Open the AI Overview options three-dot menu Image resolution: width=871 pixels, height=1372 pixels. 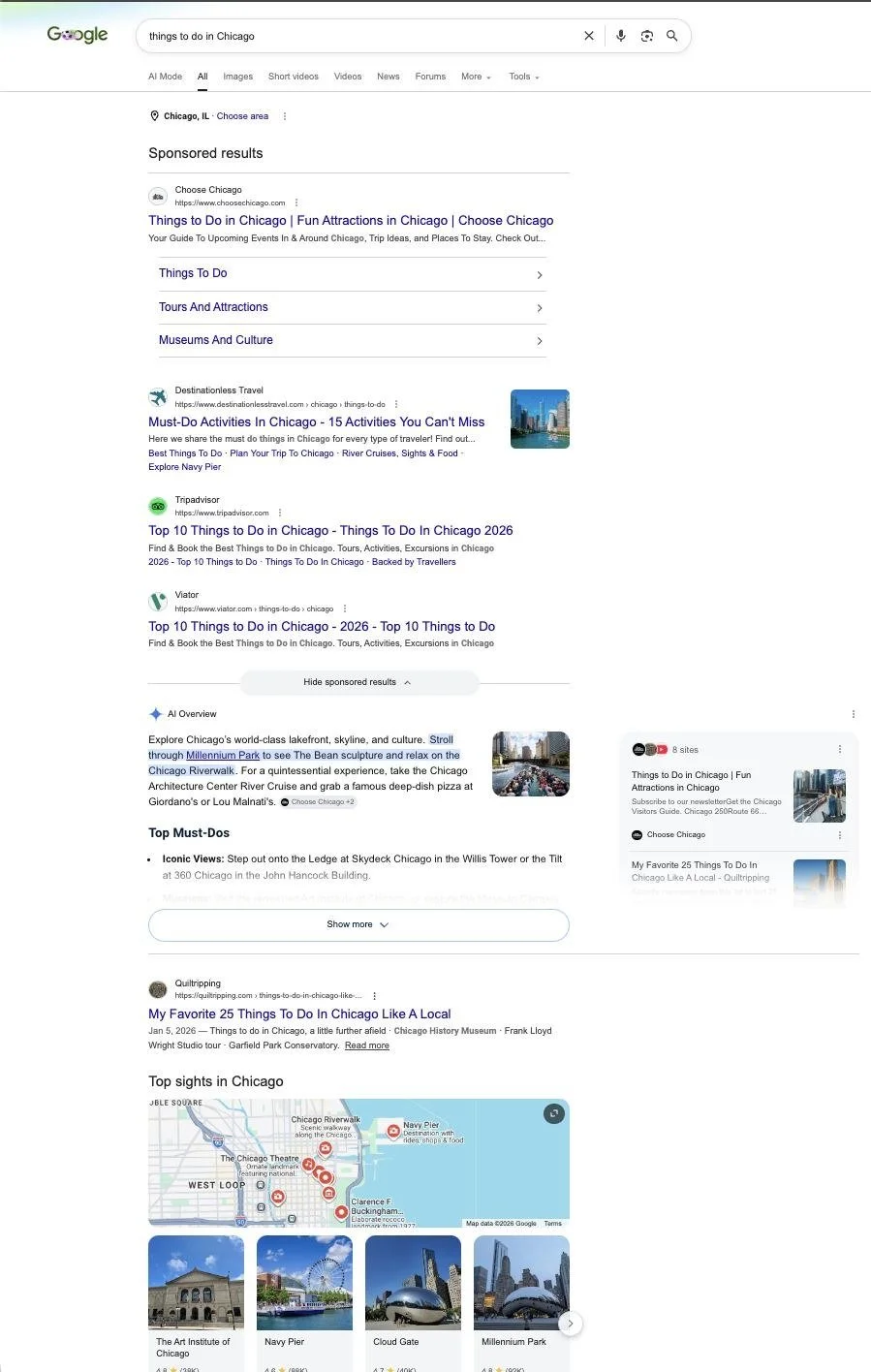(x=854, y=714)
